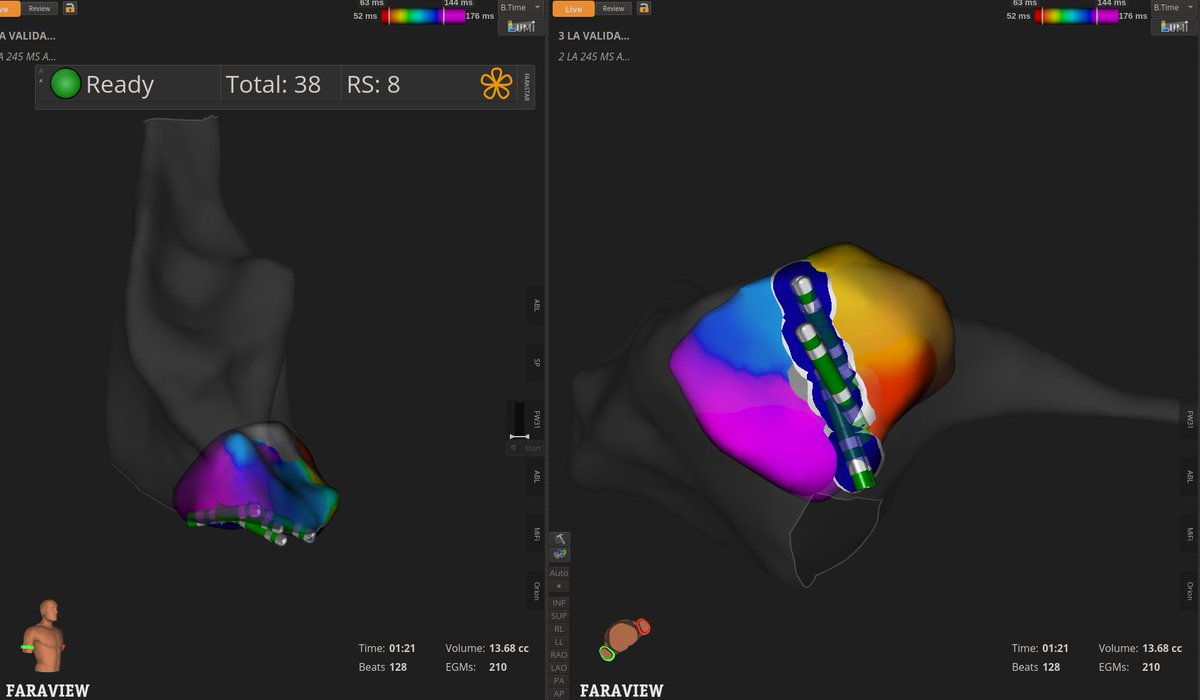Click the '176 ms' label in left view
1200x700 pixels.
[x=480, y=16]
